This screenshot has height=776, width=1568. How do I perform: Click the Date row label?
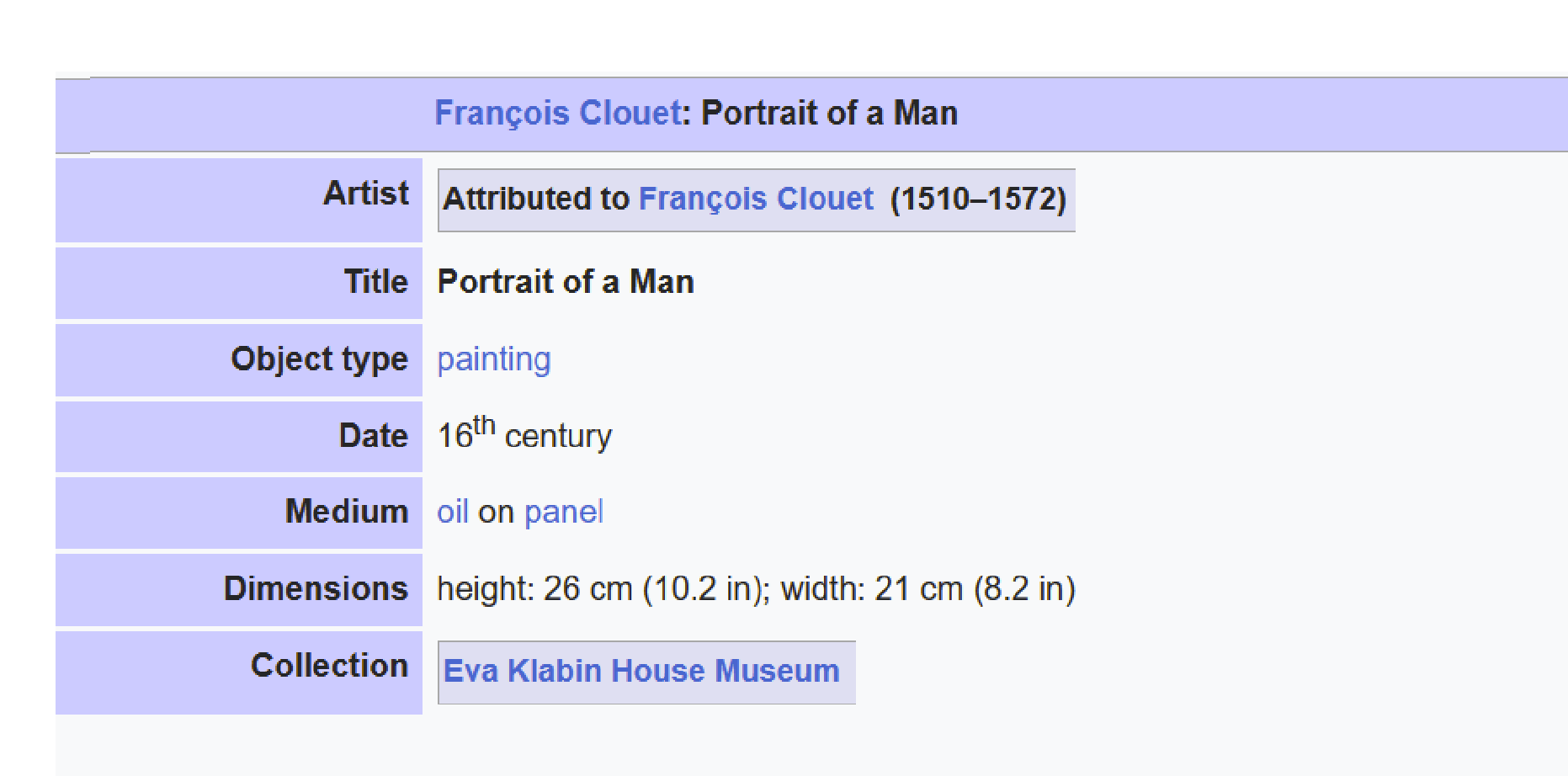374,436
